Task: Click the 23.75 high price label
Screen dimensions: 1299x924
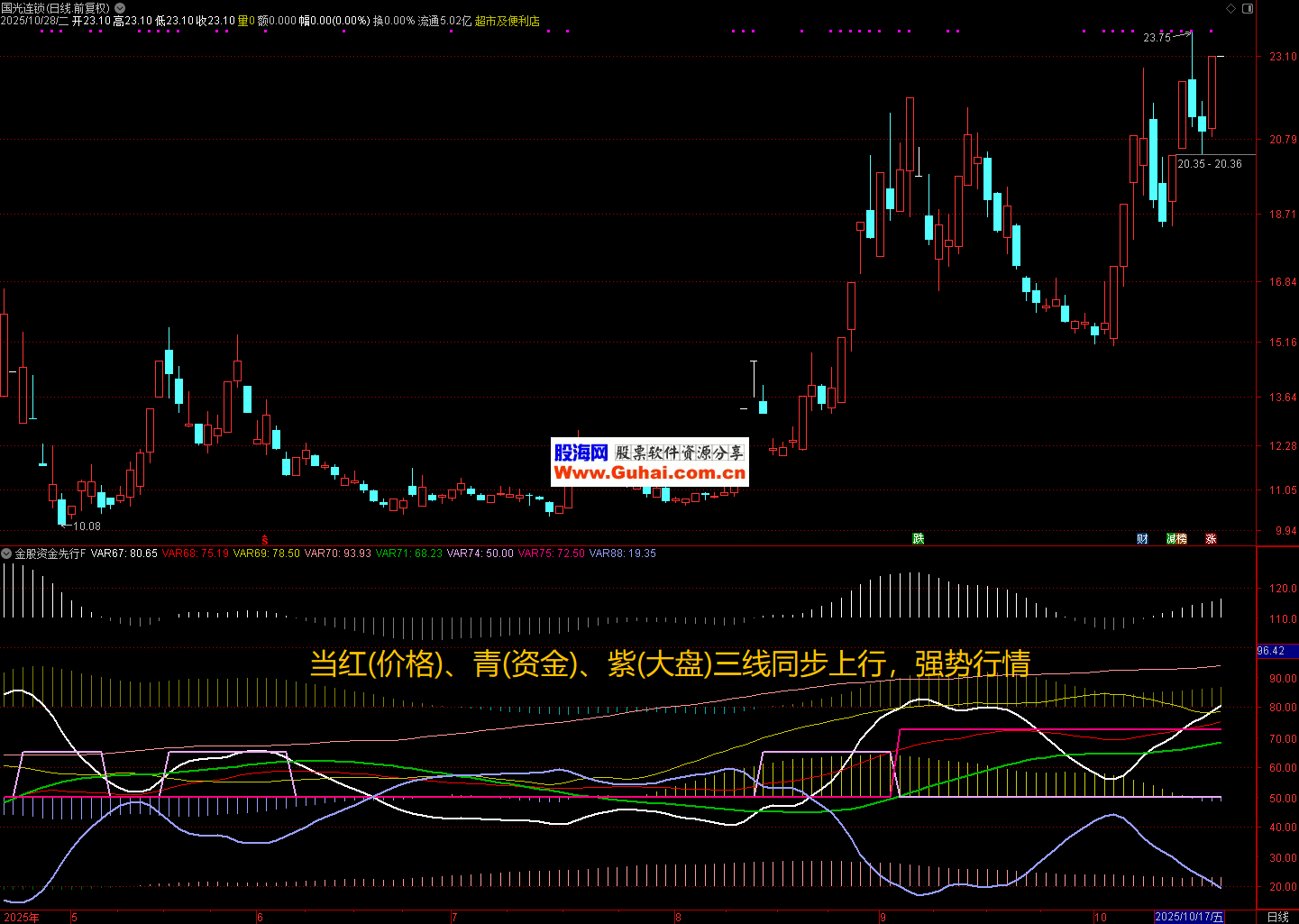Action: (x=1157, y=38)
